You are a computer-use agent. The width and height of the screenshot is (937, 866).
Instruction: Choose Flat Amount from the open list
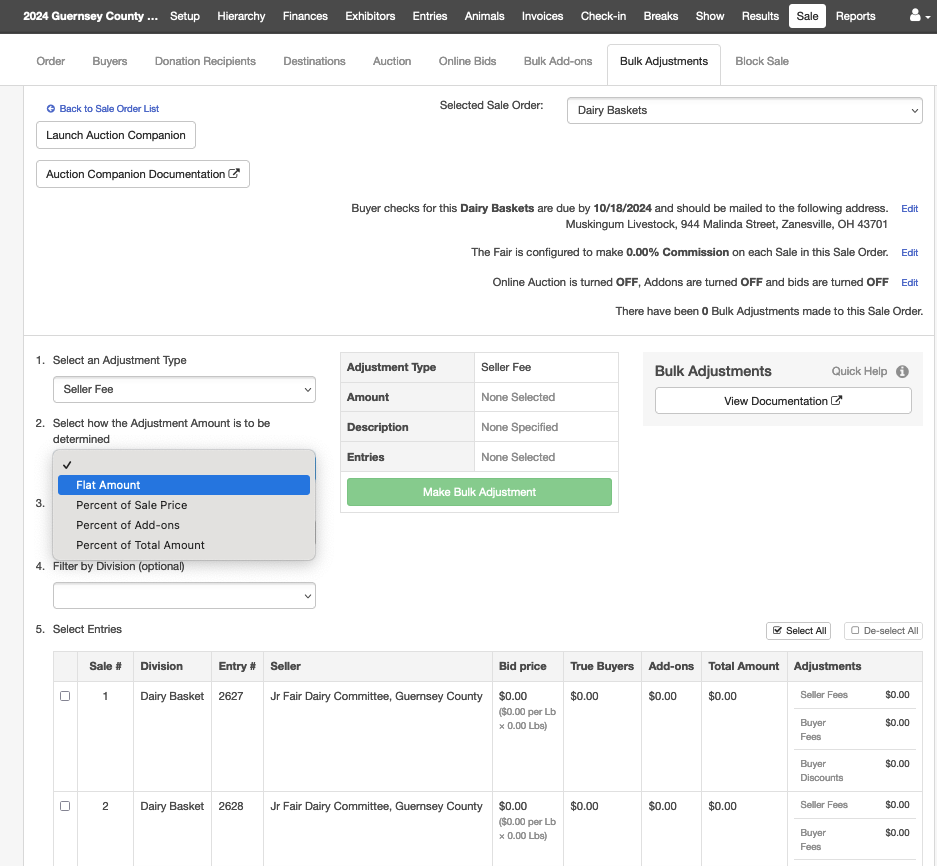click(184, 485)
